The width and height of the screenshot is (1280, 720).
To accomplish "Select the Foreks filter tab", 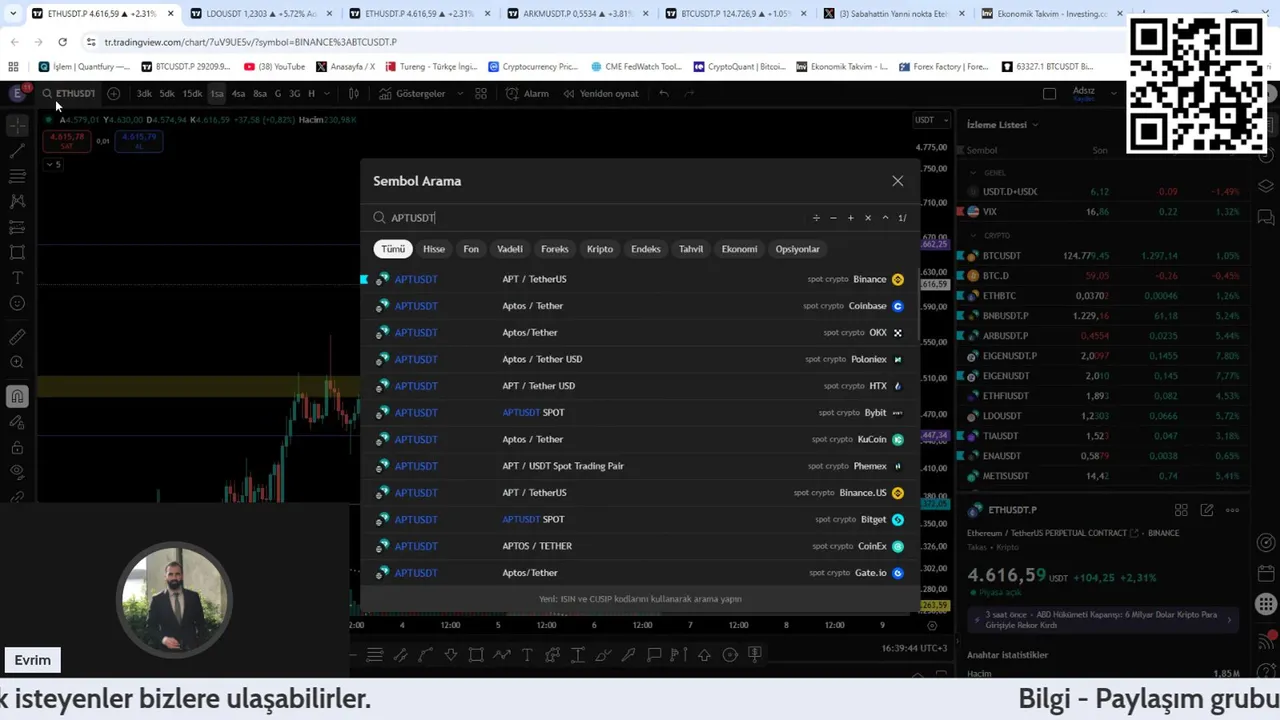I will (x=554, y=249).
